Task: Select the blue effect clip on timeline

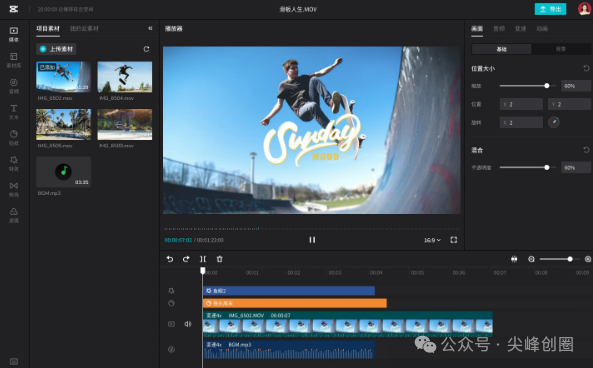Action: (289, 290)
